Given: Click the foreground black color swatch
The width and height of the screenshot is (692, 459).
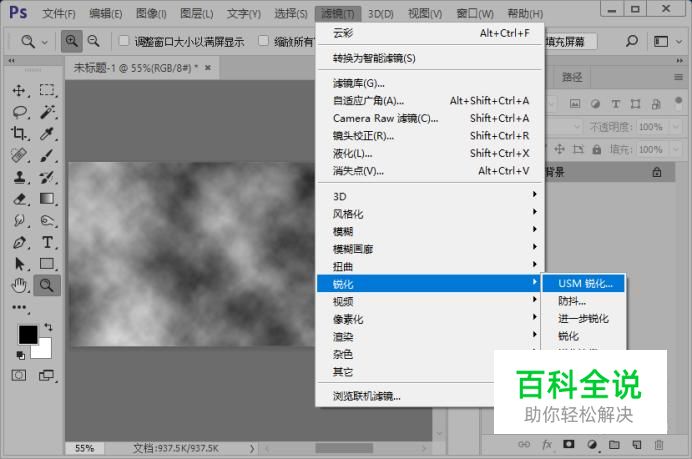Looking at the screenshot, I should (27, 335).
